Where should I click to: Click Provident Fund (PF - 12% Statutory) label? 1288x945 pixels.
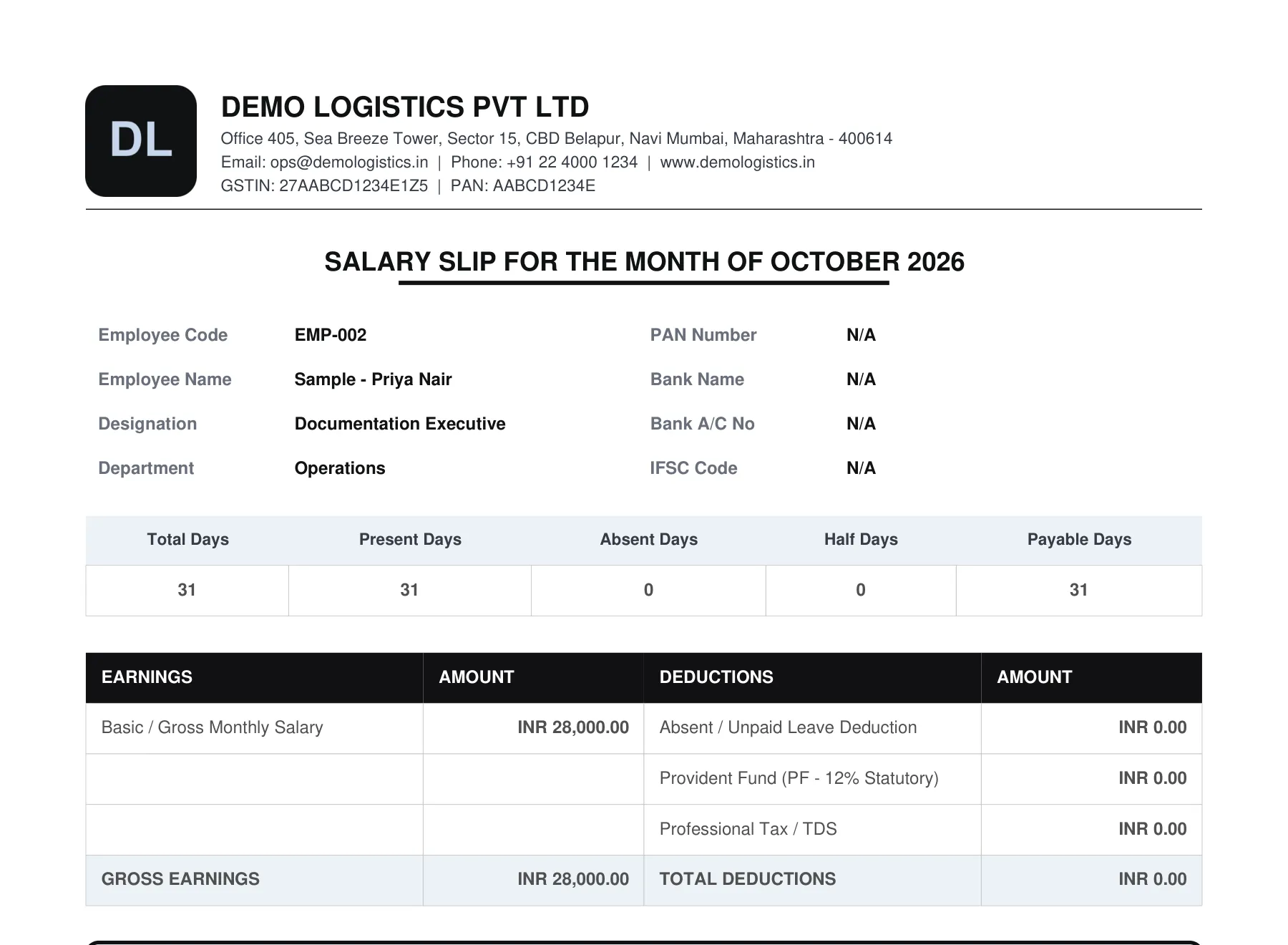coord(799,779)
